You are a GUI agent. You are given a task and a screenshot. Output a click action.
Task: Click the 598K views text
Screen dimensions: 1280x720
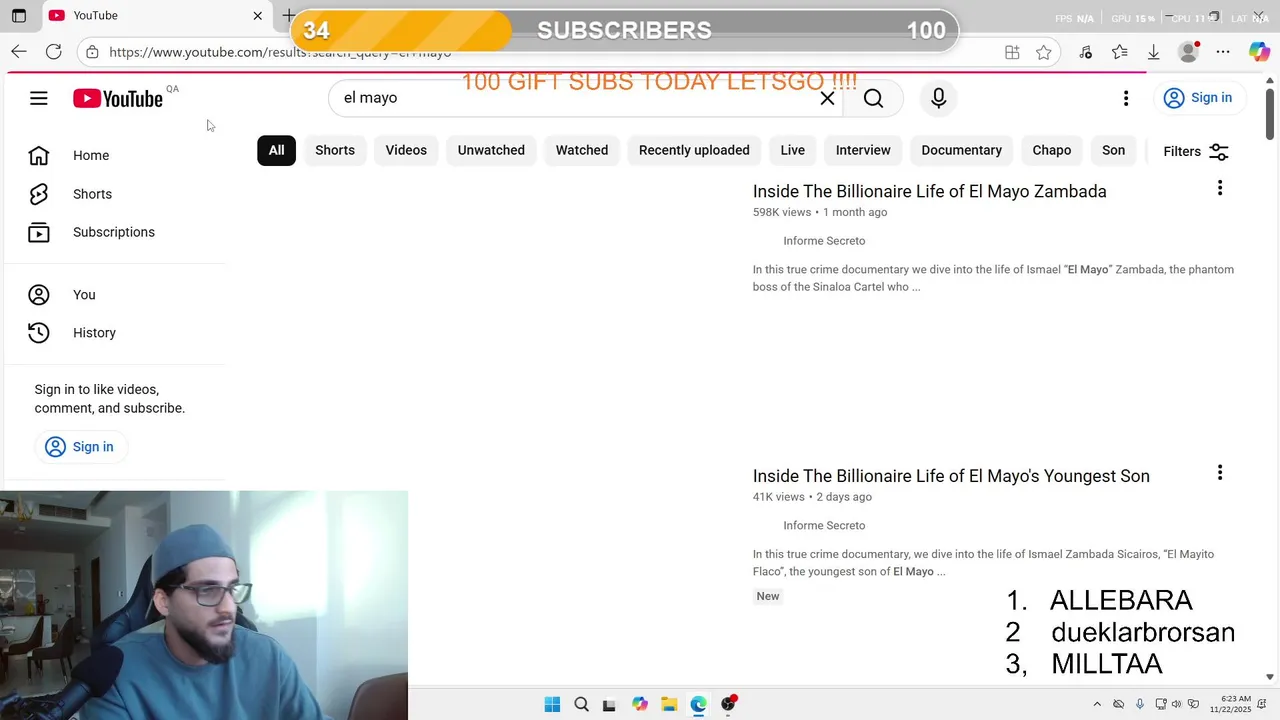782,212
